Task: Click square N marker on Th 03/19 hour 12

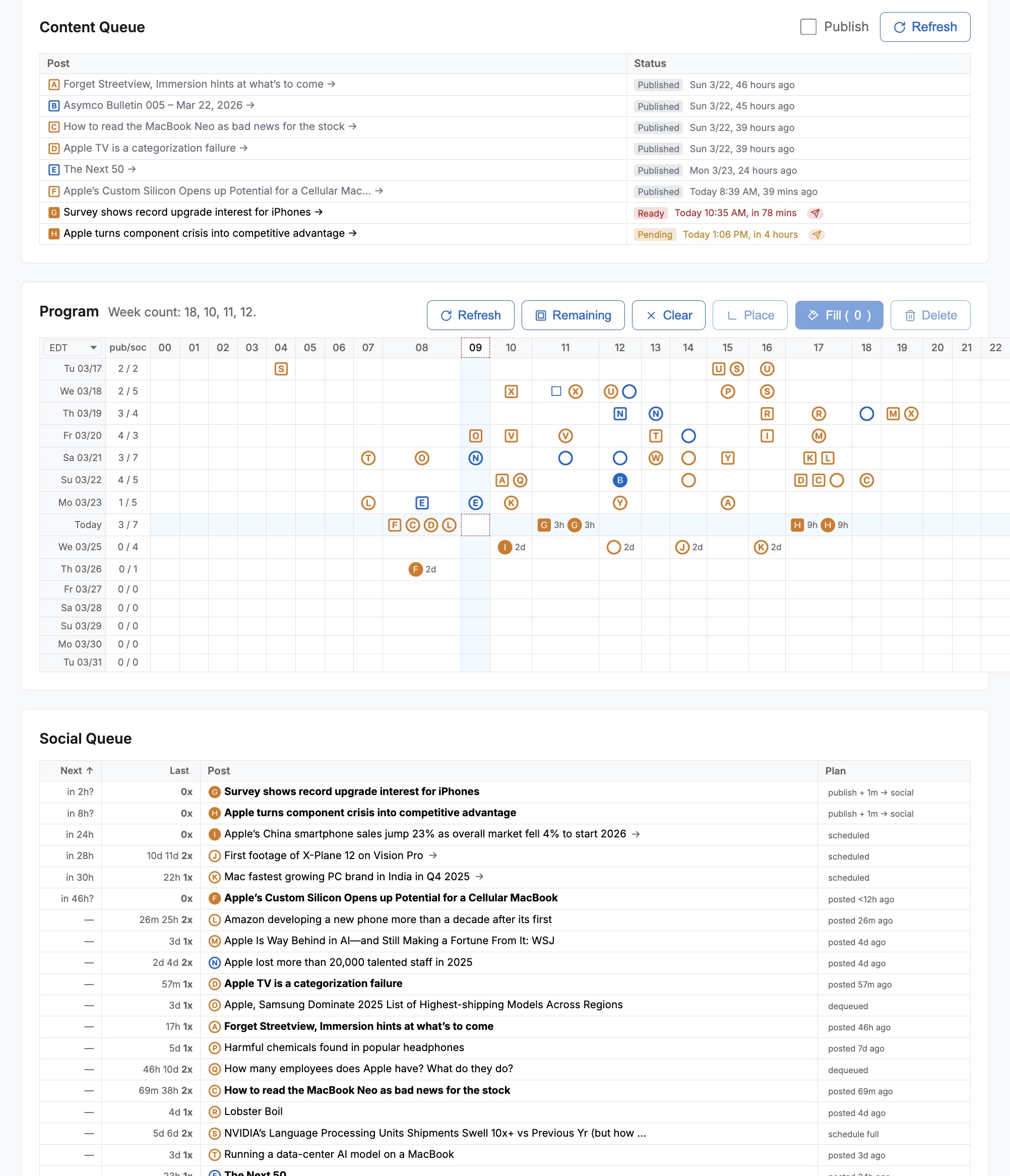Action: (x=620, y=413)
